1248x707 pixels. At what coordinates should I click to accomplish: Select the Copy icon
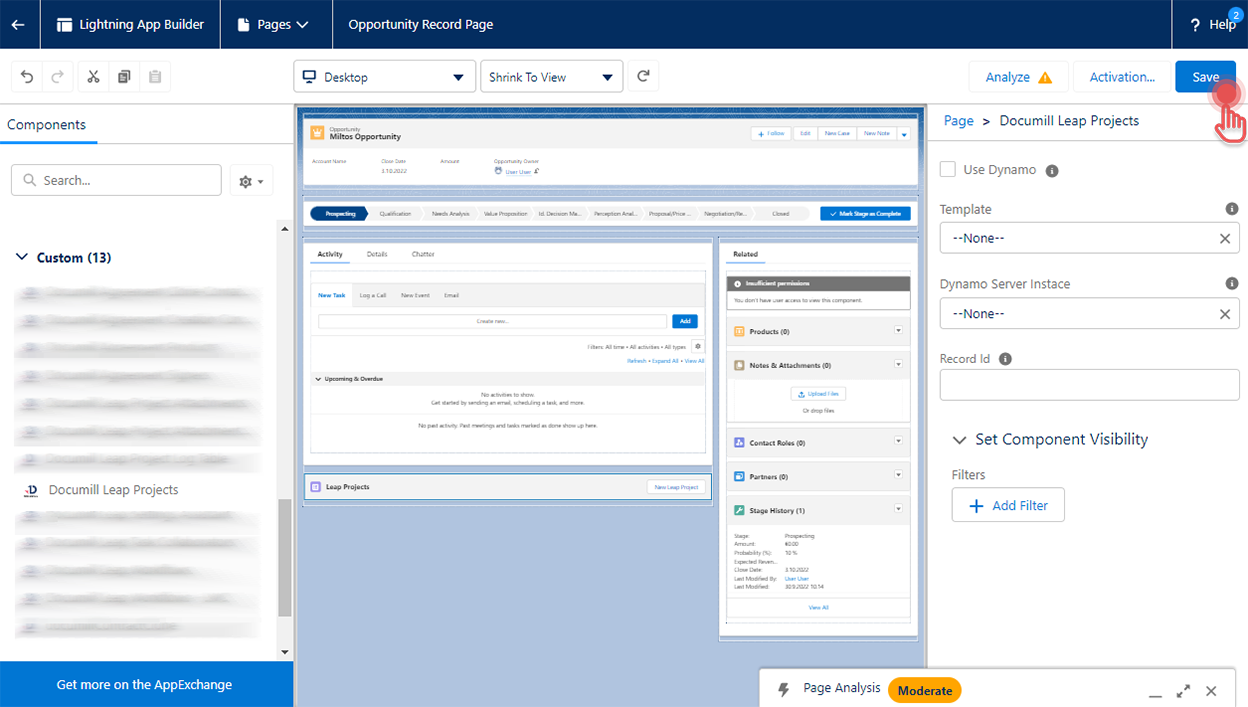(x=124, y=76)
